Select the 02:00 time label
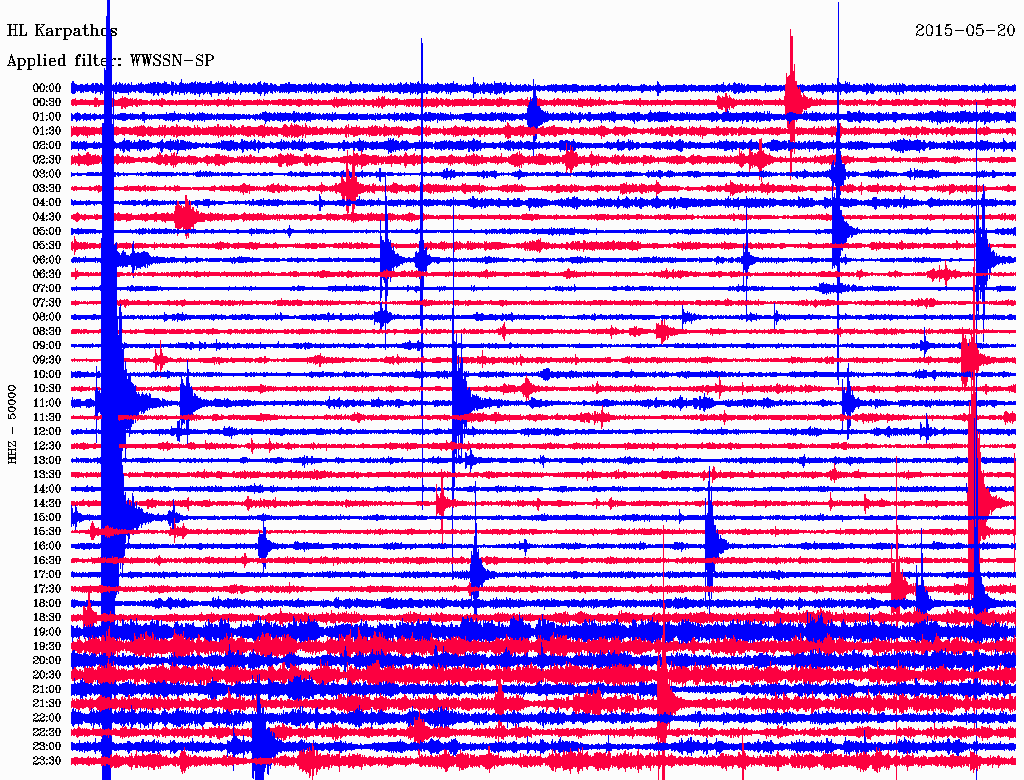Image resolution: width=1024 pixels, height=780 pixels. (x=47, y=146)
